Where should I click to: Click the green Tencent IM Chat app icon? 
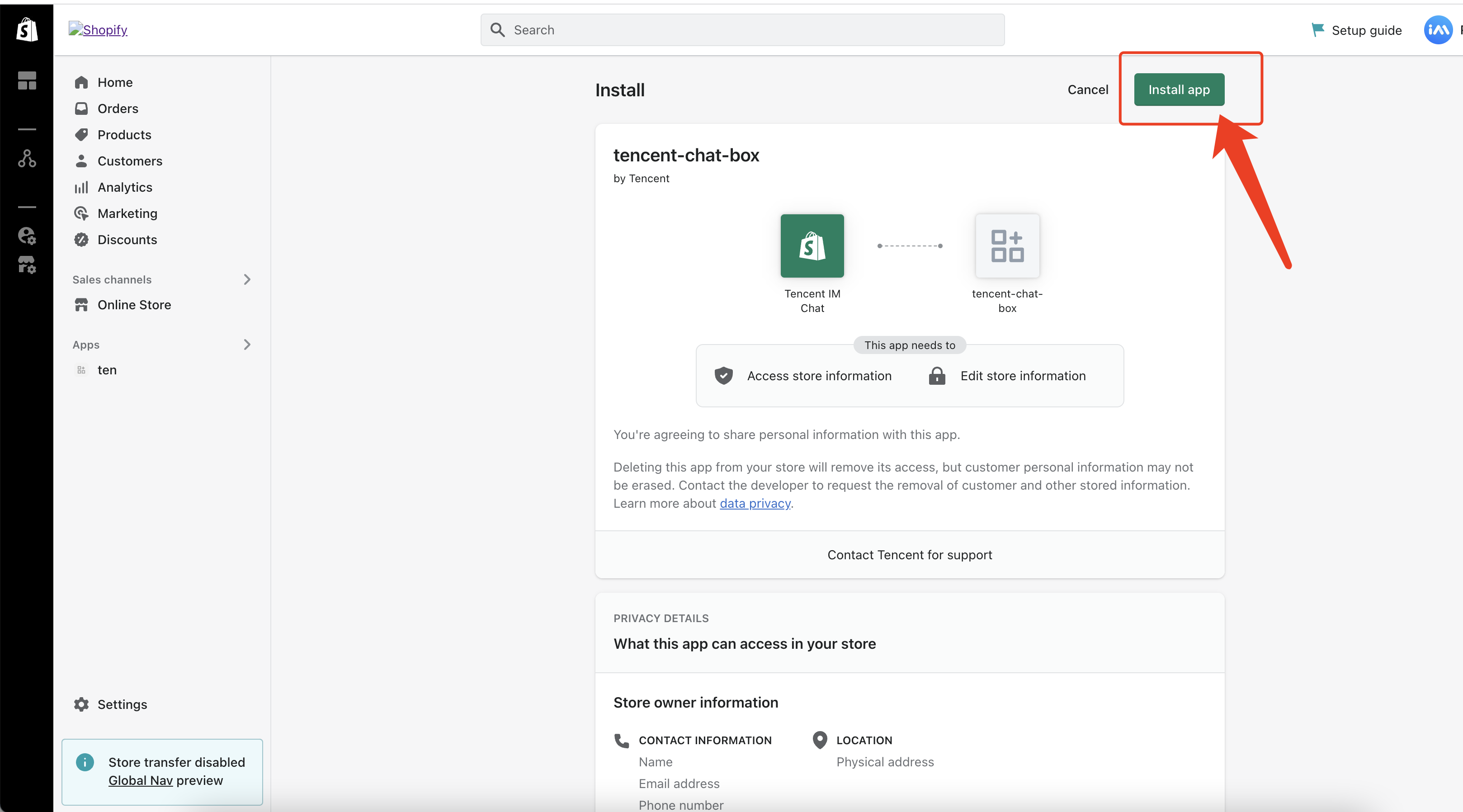point(812,246)
